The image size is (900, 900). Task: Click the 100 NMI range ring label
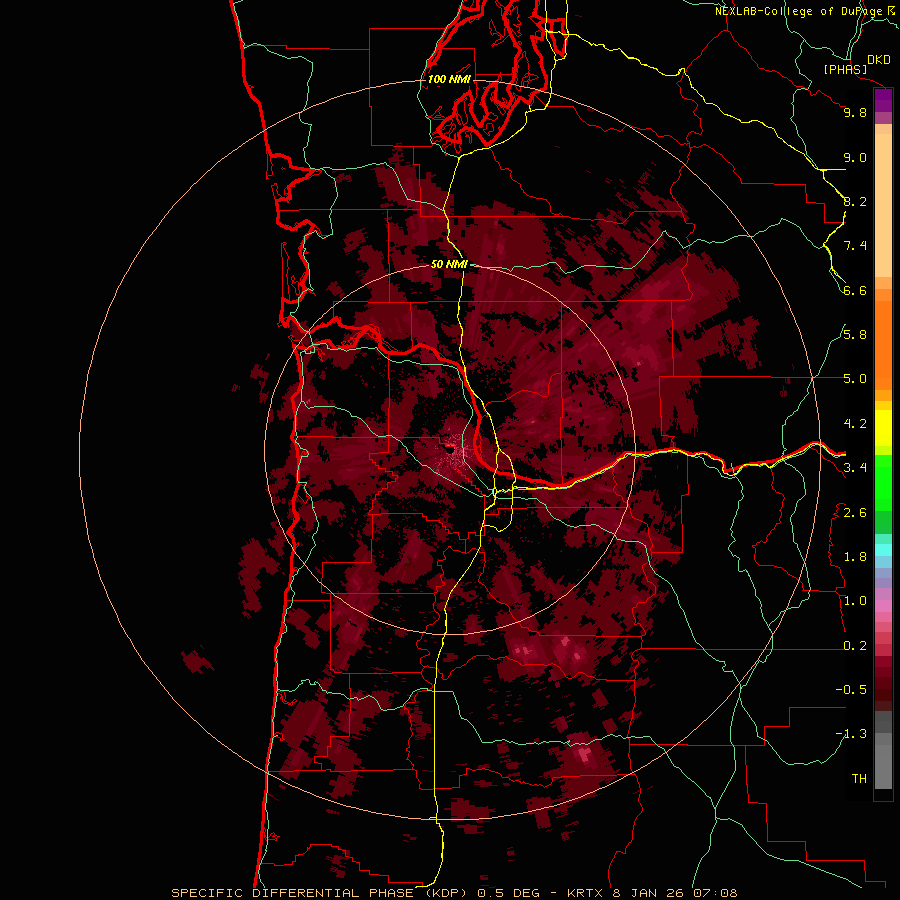(x=449, y=79)
